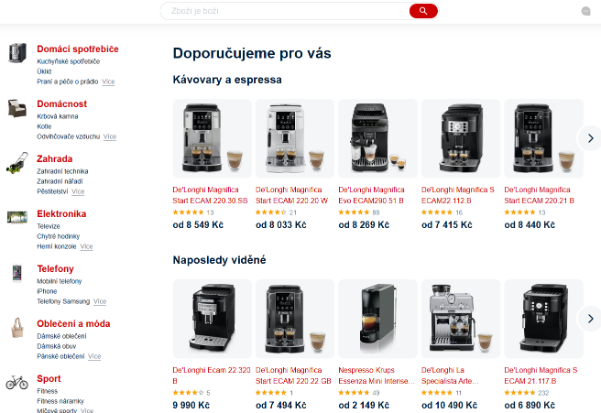
Task: Click the coffee machine icon for Domácí spotřebiče
Action: tap(17, 53)
